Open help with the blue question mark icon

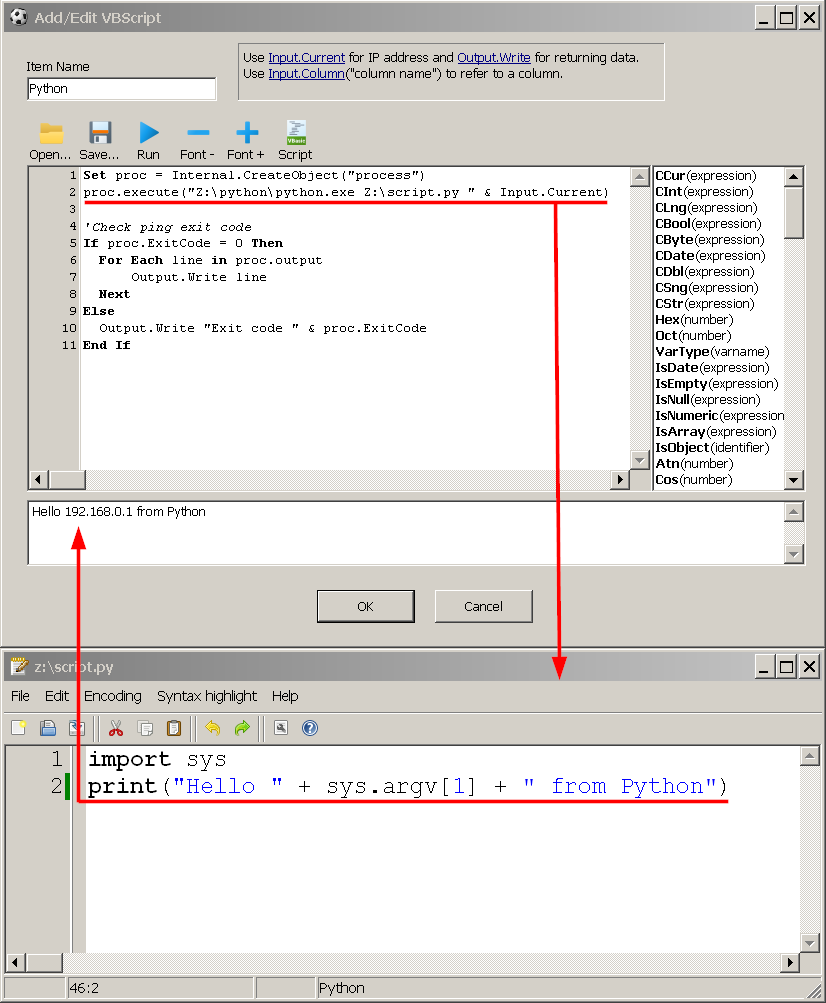point(310,728)
